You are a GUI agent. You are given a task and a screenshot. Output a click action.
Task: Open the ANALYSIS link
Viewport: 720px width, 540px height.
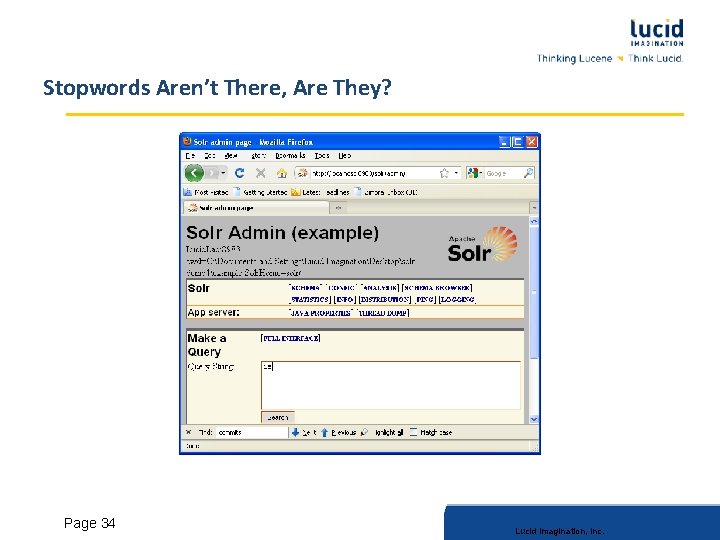(379, 288)
